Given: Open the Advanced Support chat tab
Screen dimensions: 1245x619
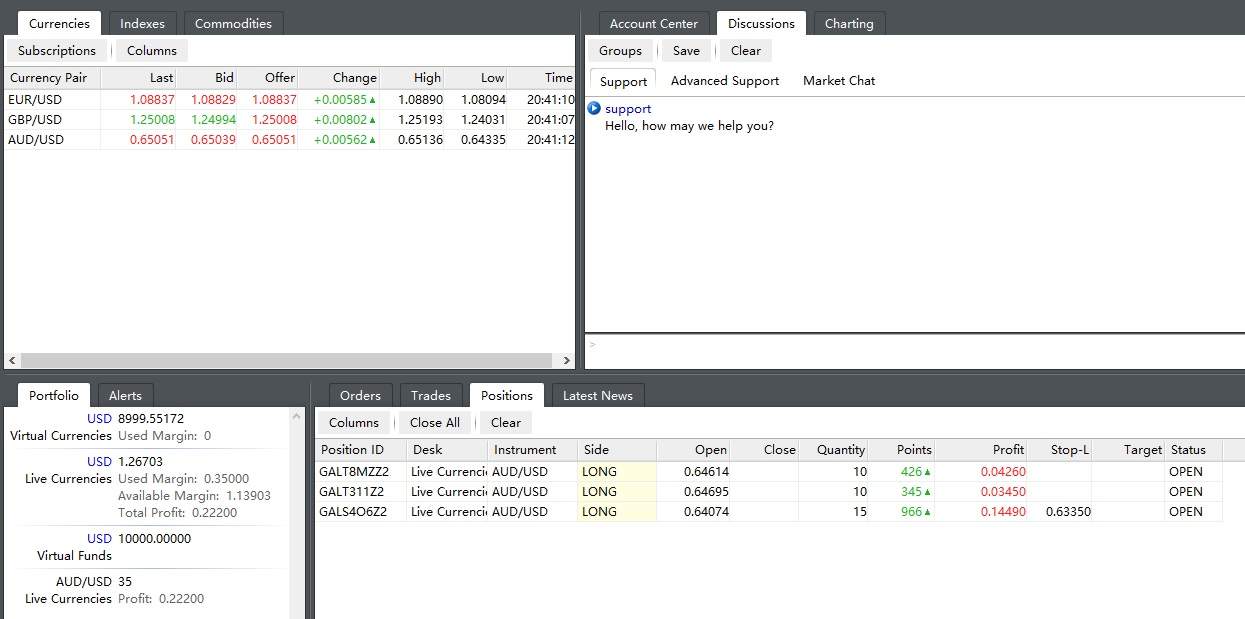Looking at the screenshot, I should tap(725, 81).
